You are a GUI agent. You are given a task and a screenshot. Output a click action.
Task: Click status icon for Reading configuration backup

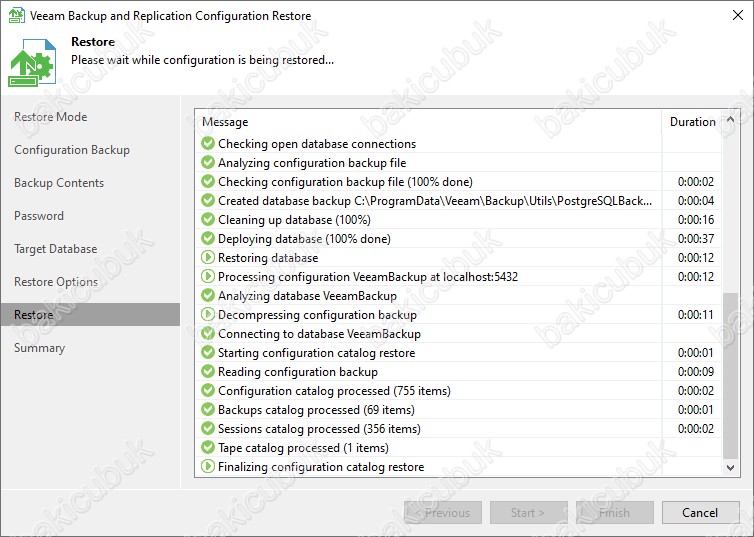(208, 371)
